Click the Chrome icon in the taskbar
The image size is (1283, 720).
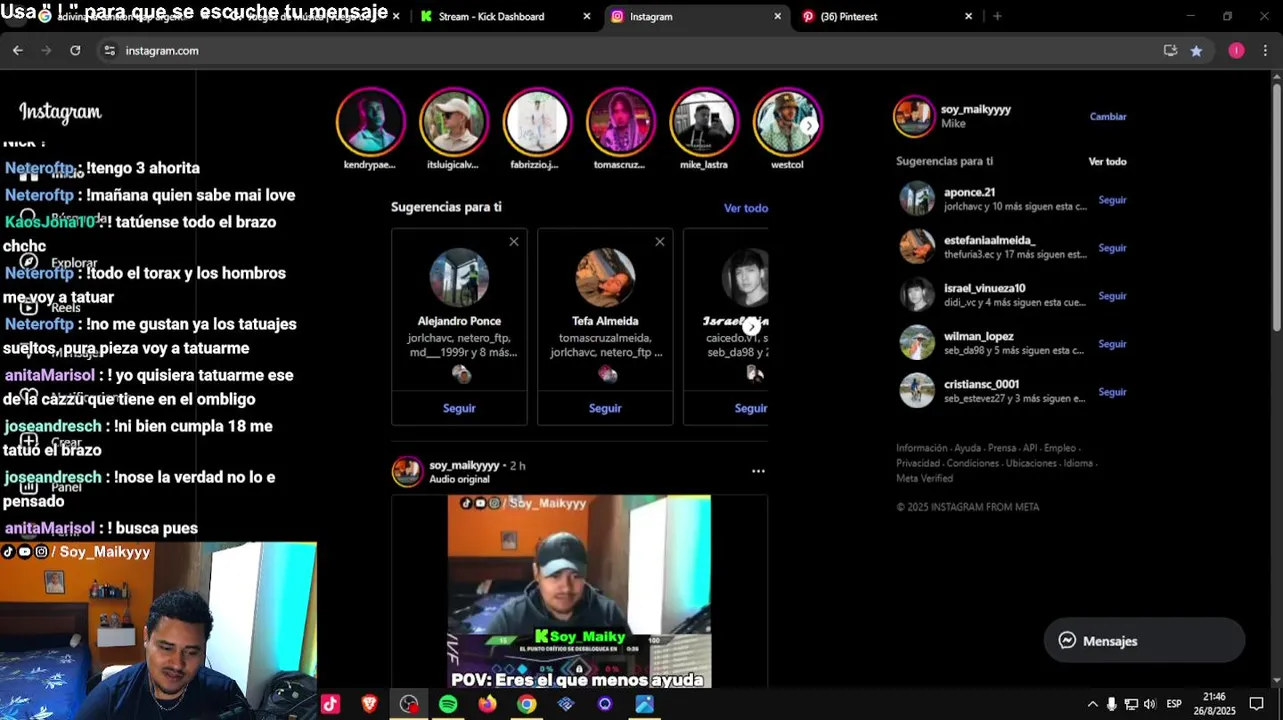[x=526, y=704]
